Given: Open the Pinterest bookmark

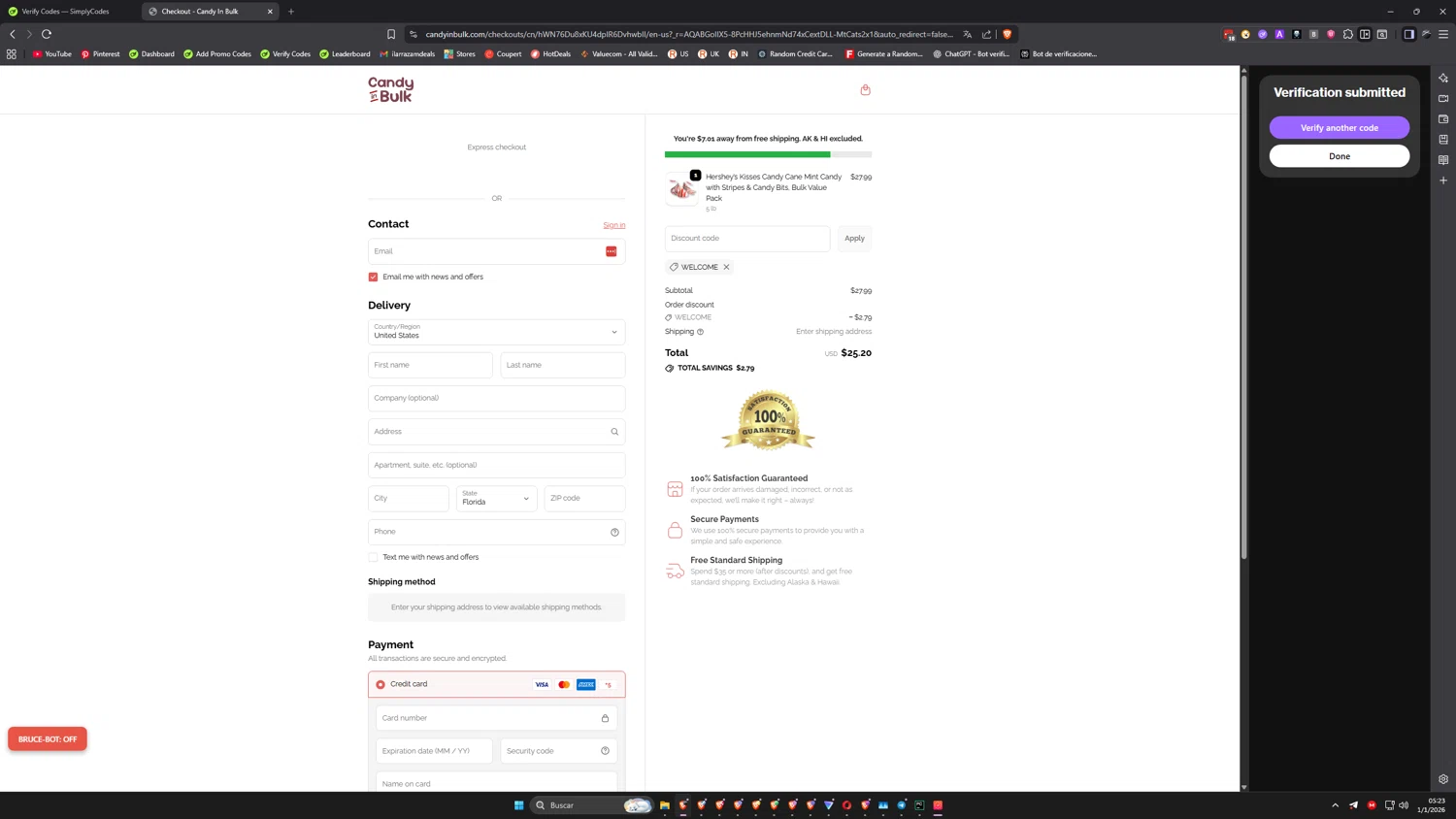Looking at the screenshot, I should [100, 54].
